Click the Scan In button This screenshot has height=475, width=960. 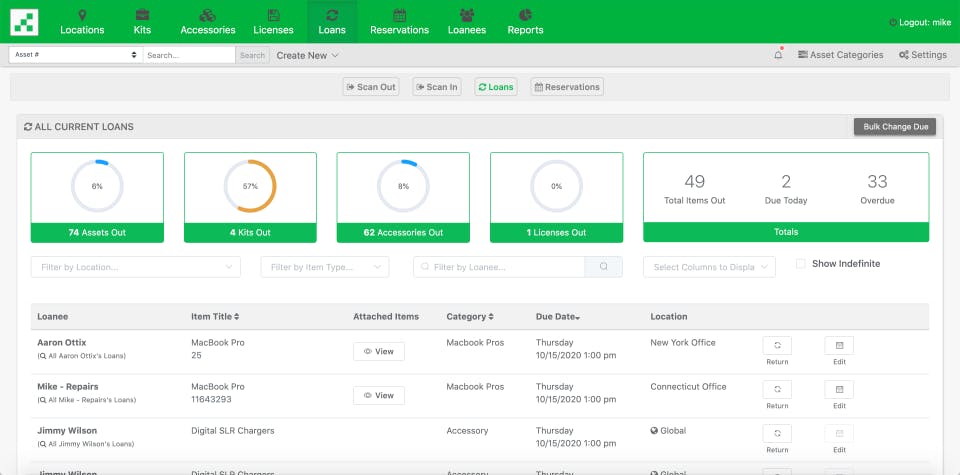437,87
